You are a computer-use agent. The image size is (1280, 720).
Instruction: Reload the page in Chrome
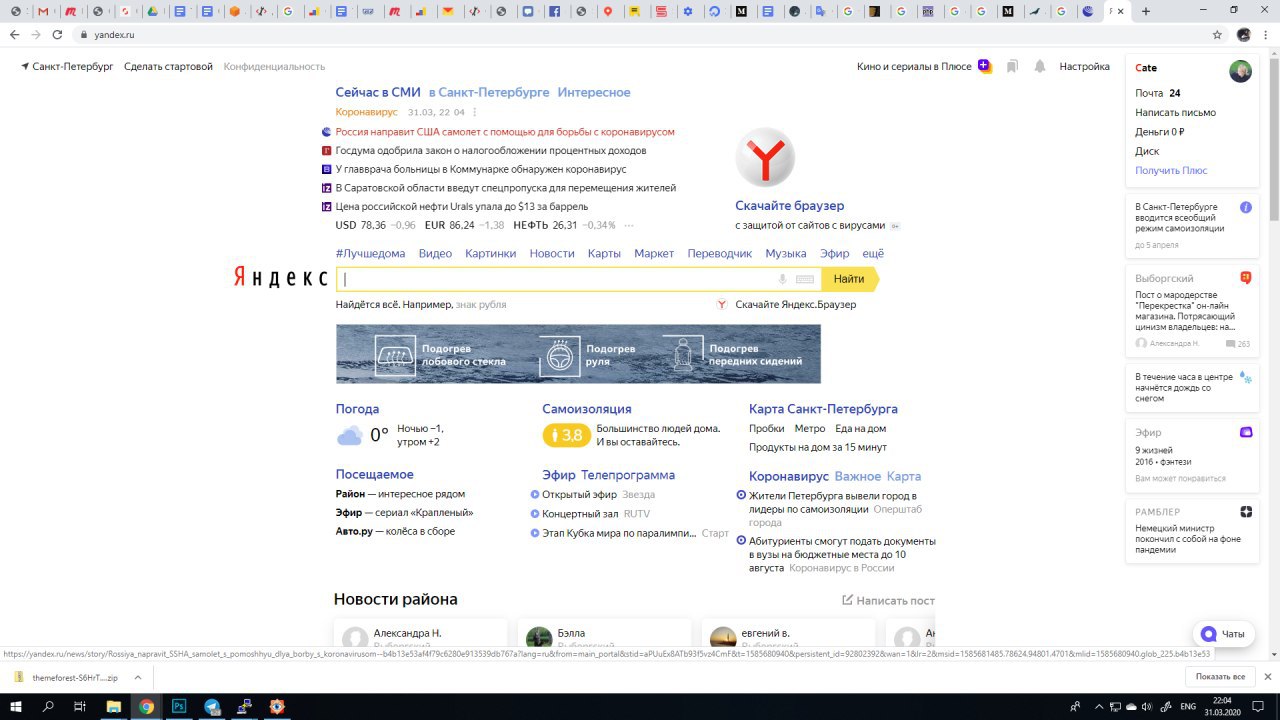[58, 34]
